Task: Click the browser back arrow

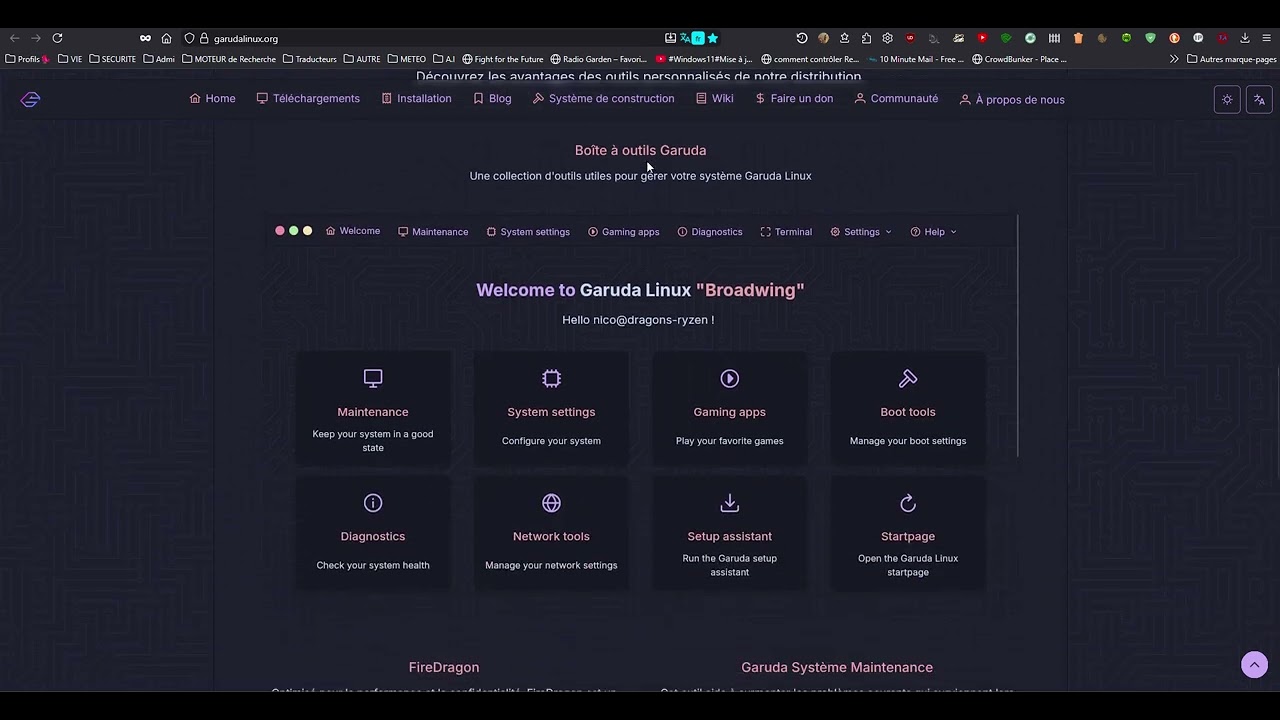Action: [x=14, y=38]
